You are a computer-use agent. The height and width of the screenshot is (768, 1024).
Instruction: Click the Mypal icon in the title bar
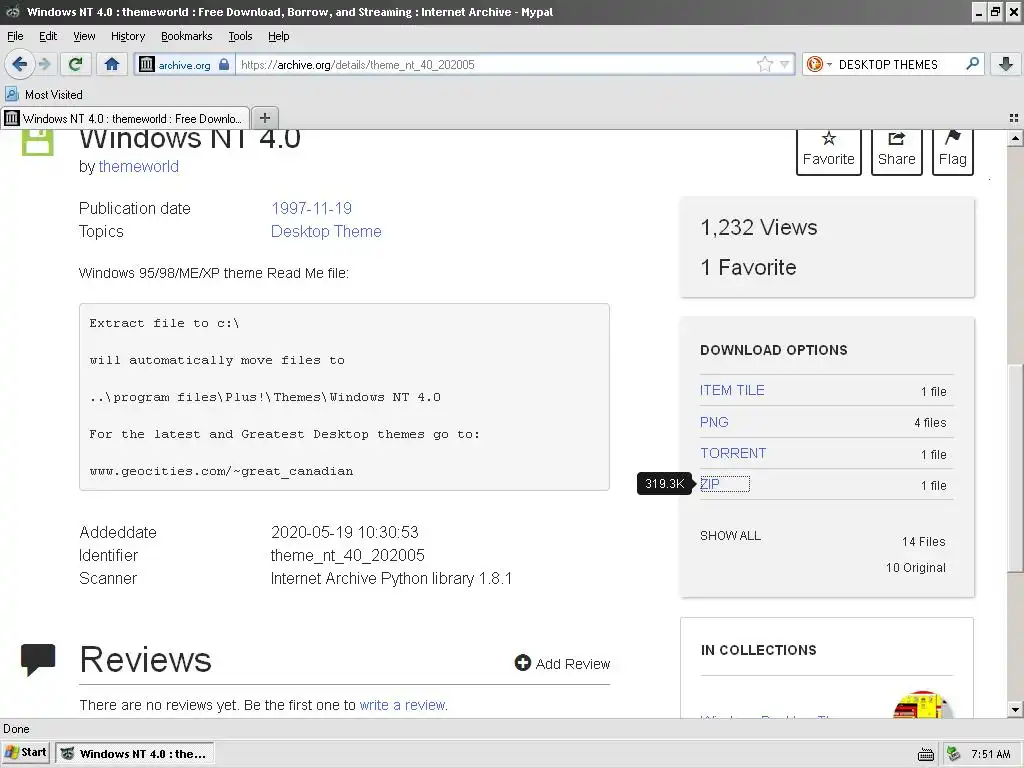point(12,12)
